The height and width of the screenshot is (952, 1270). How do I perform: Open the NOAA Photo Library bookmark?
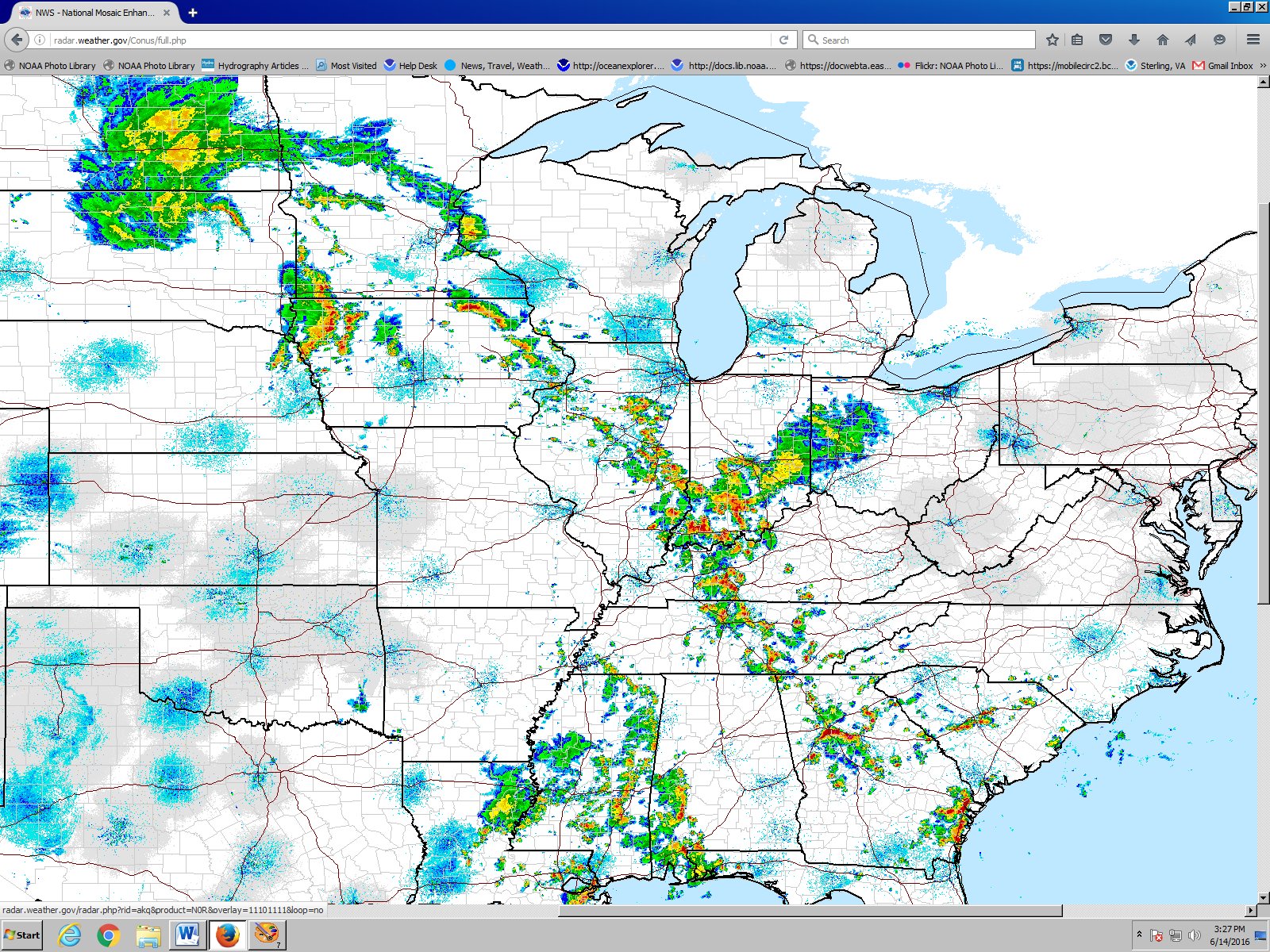51,66
